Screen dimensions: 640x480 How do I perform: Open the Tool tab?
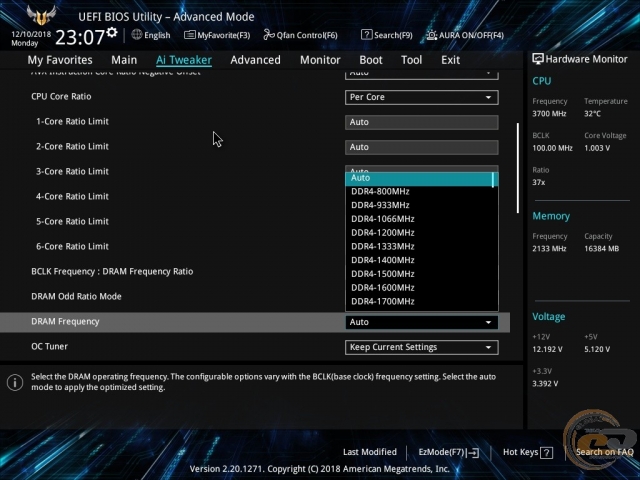pos(411,60)
